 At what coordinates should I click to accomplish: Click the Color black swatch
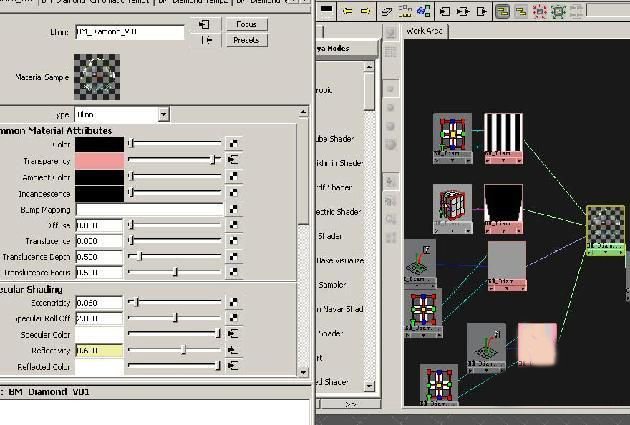[99, 144]
